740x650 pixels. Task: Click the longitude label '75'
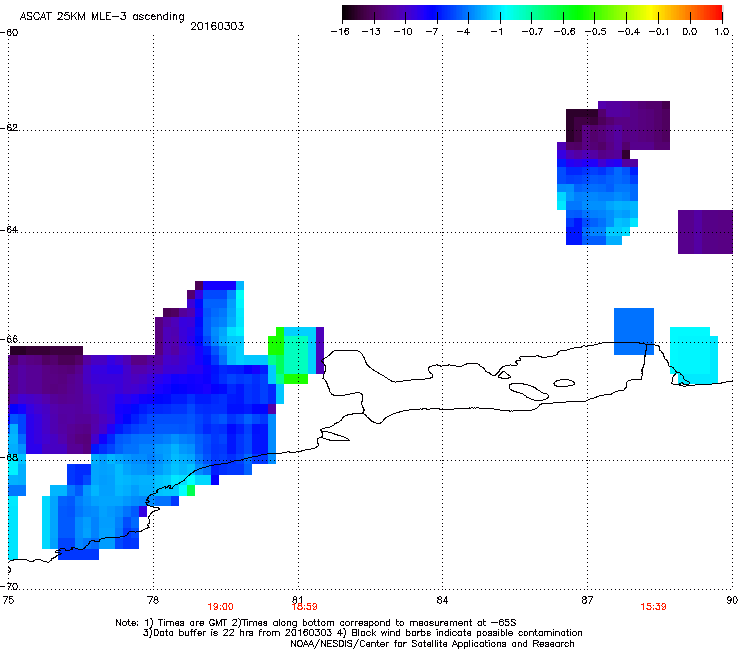click(x=8, y=600)
